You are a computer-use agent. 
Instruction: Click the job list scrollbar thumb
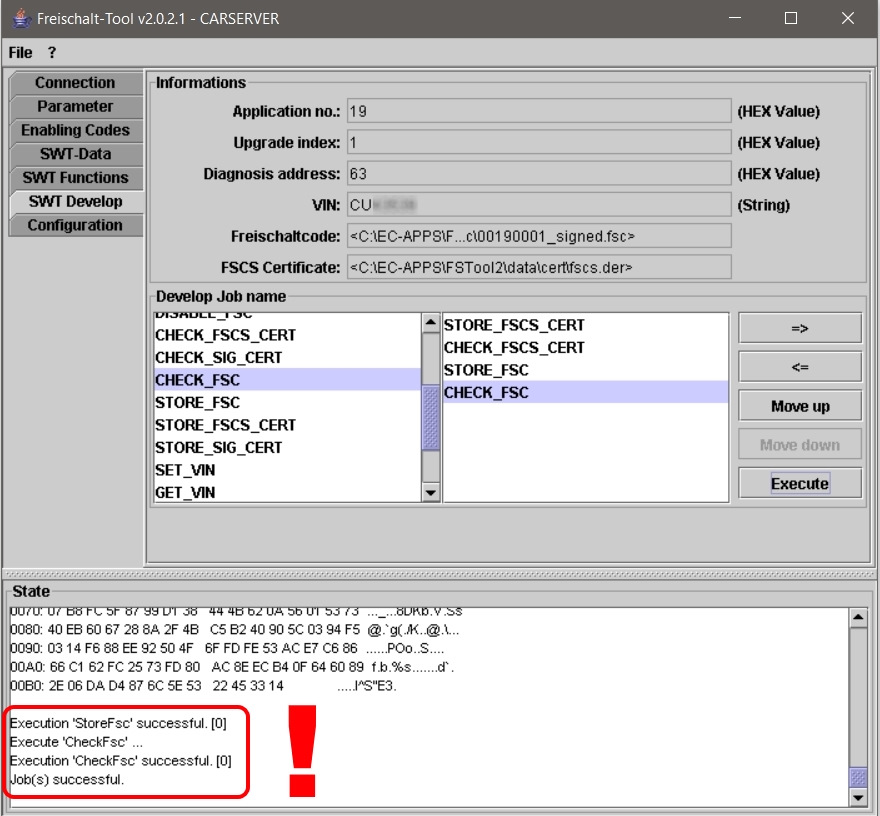[x=430, y=418]
